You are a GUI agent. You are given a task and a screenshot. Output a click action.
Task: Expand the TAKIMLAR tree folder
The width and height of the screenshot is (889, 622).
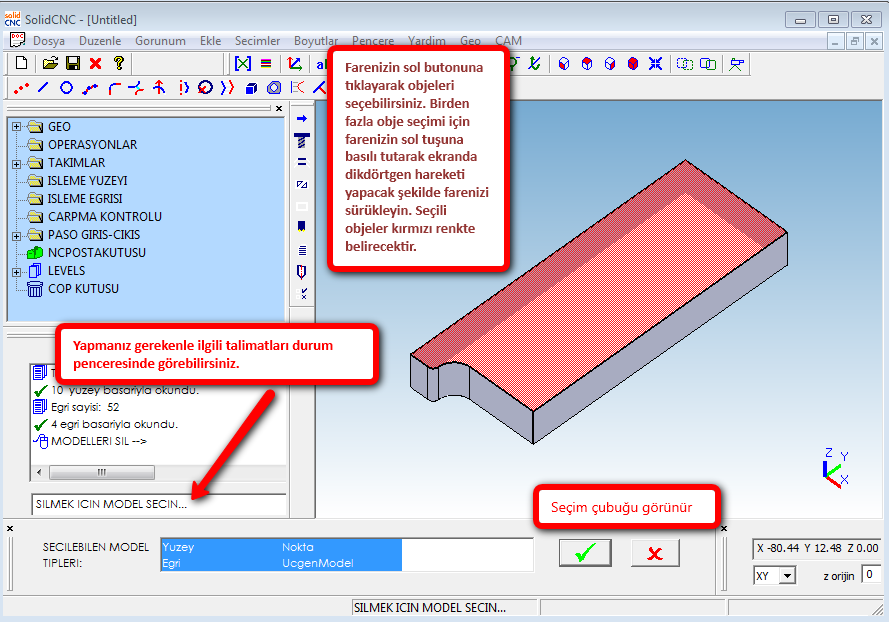(x=16, y=164)
